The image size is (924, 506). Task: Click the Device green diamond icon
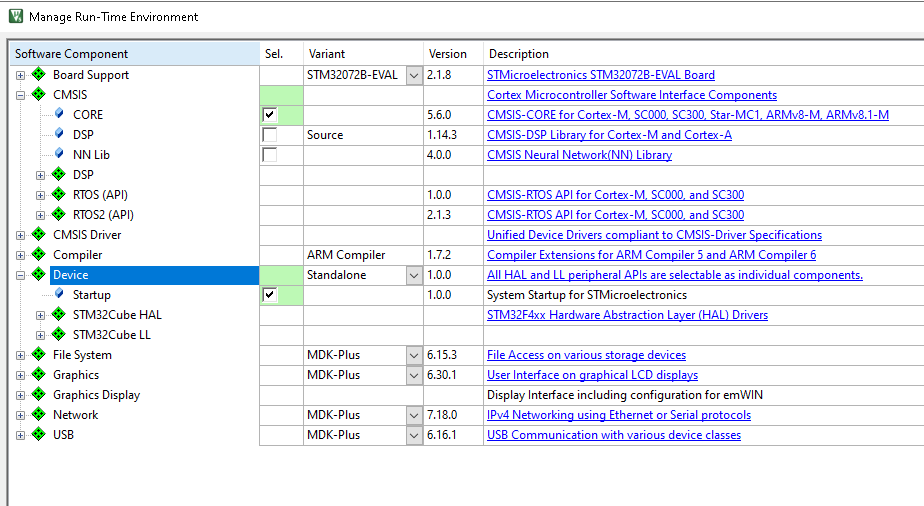39,275
